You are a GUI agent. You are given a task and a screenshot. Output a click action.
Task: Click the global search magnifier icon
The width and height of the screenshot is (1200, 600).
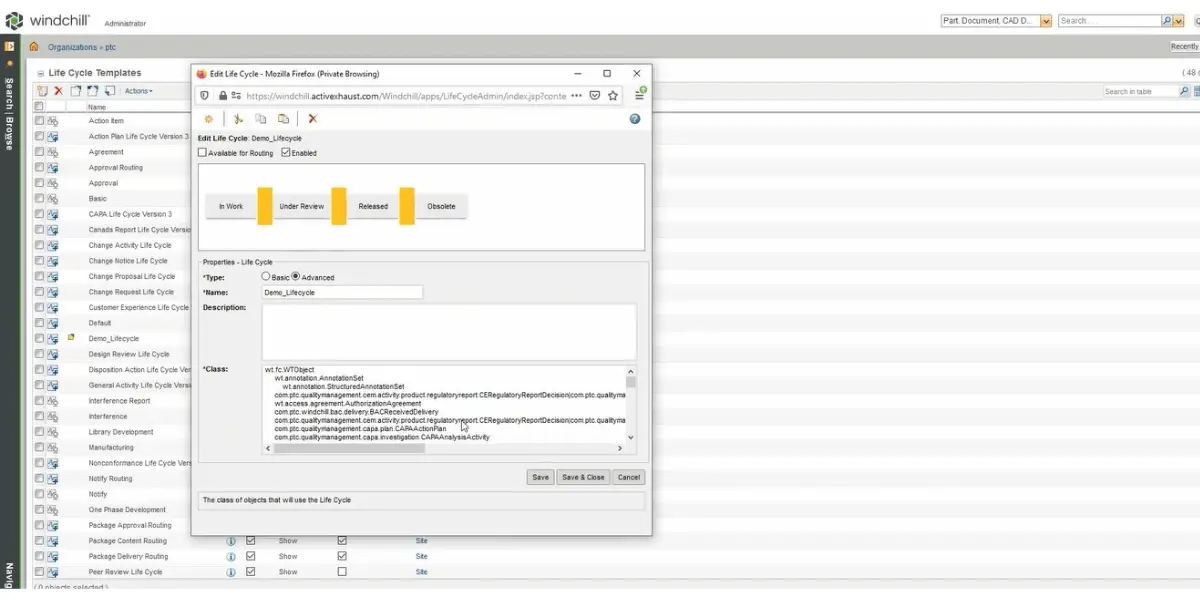click(x=1167, y=20)
